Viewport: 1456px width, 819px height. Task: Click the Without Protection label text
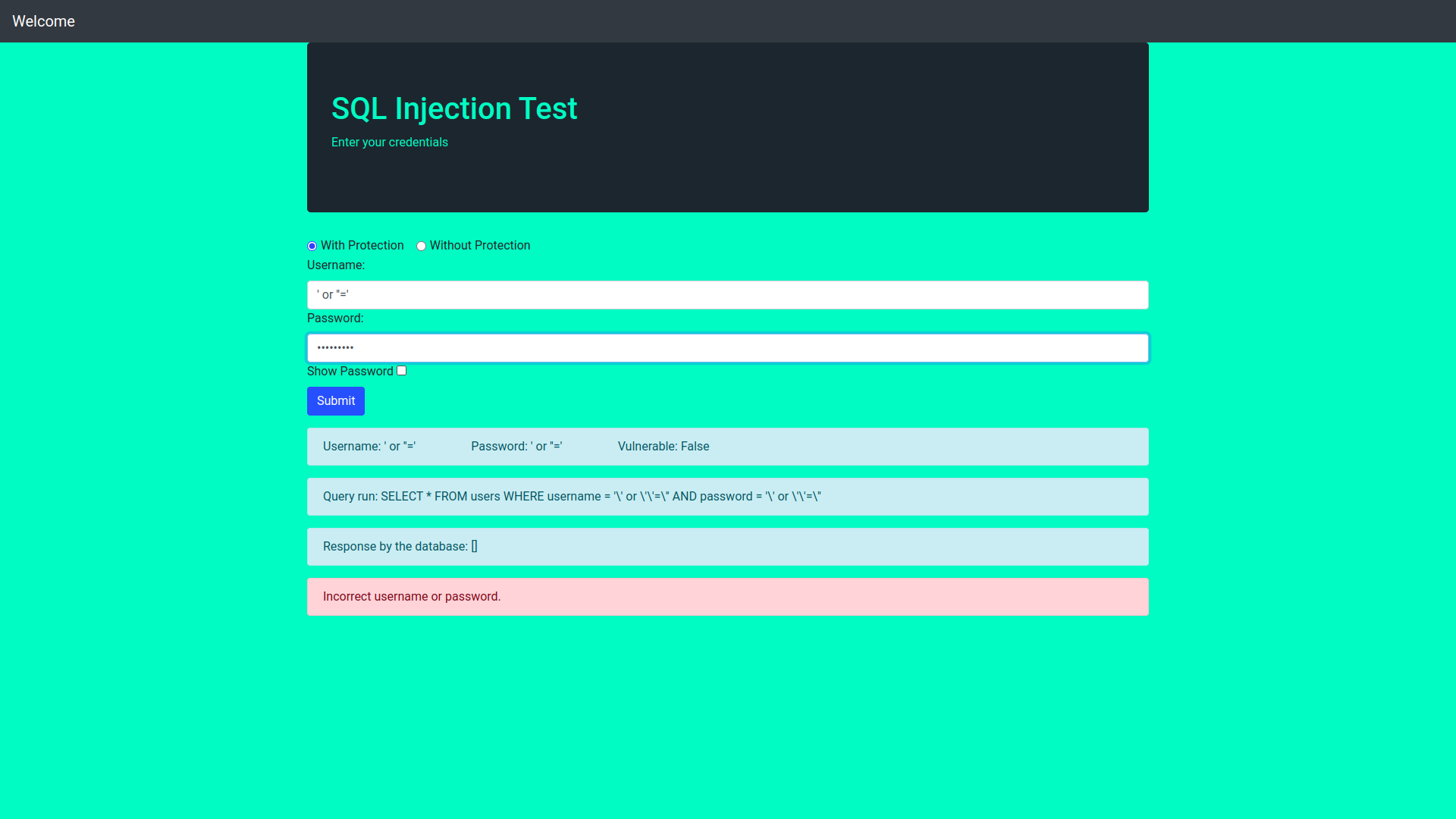[479, 246]
